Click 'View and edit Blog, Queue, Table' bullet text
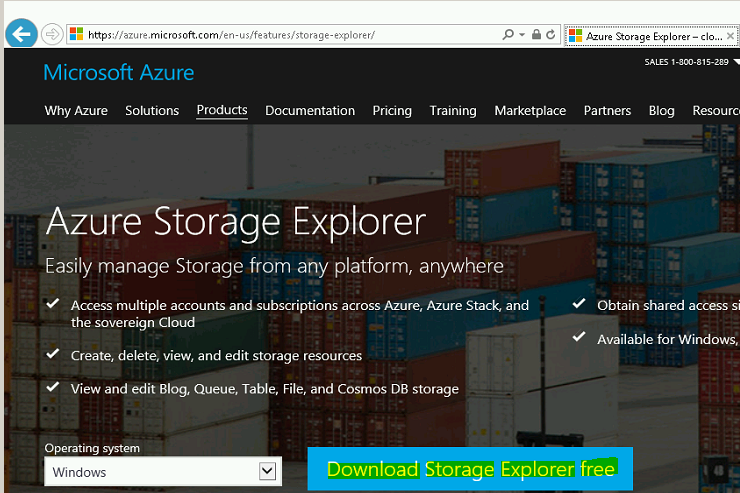Screen dimensions: 740x493 click(x=265, y=389)
